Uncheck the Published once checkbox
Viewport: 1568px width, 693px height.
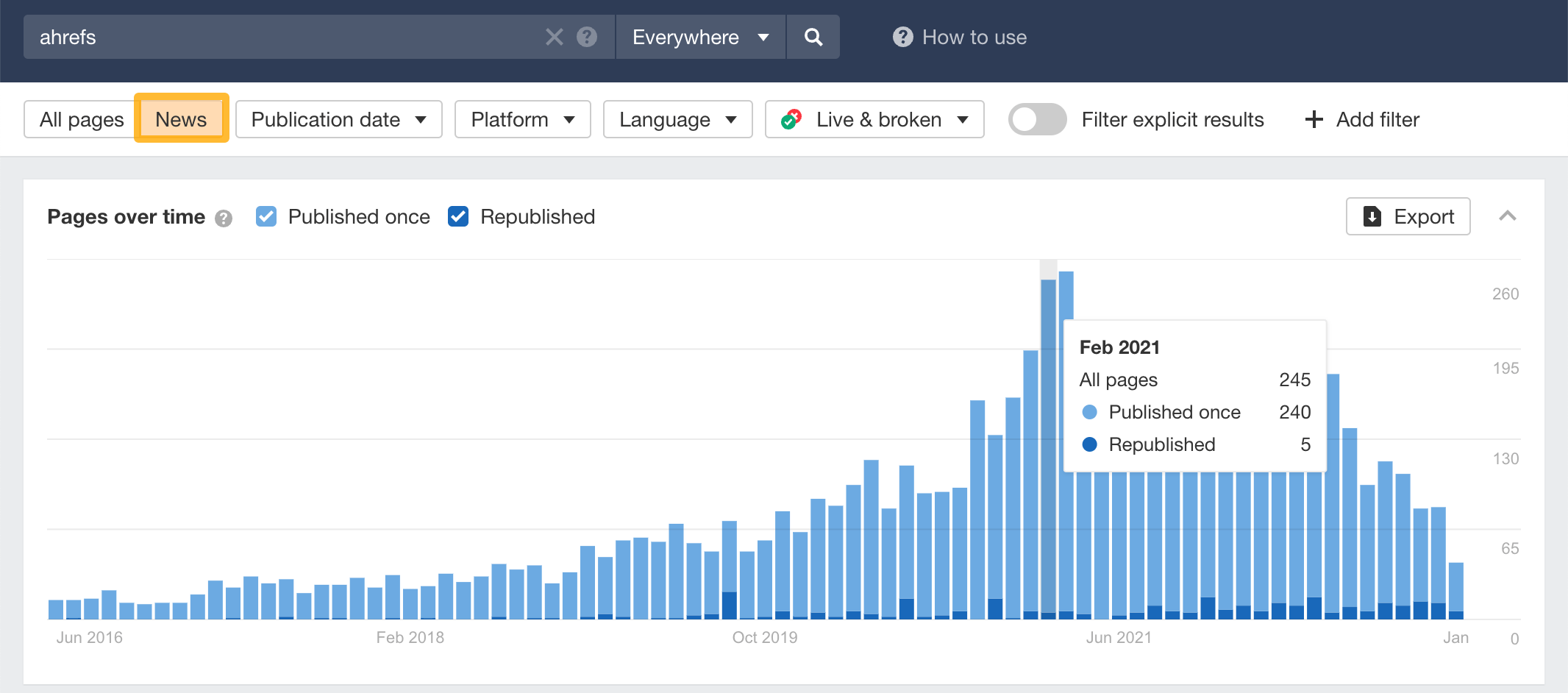266,216
